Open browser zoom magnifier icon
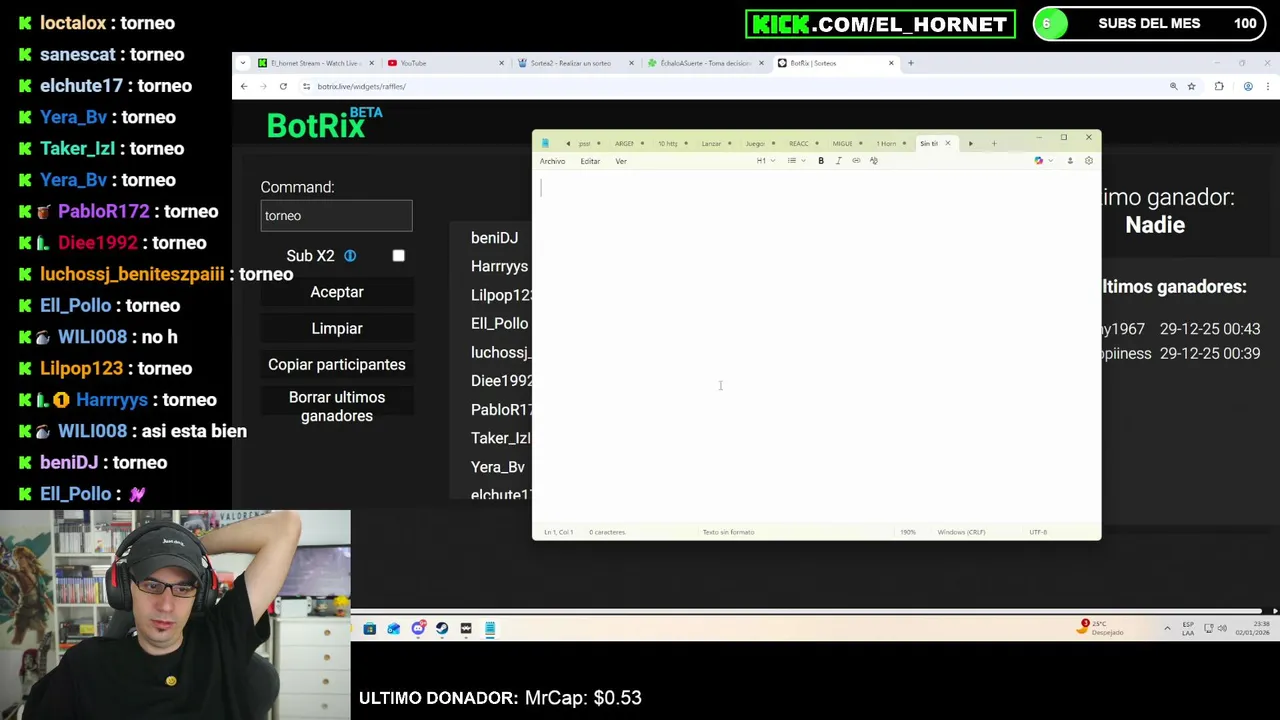This screenshot has height=720, width=1280. pyautogui.click(x=1173, y=87)
